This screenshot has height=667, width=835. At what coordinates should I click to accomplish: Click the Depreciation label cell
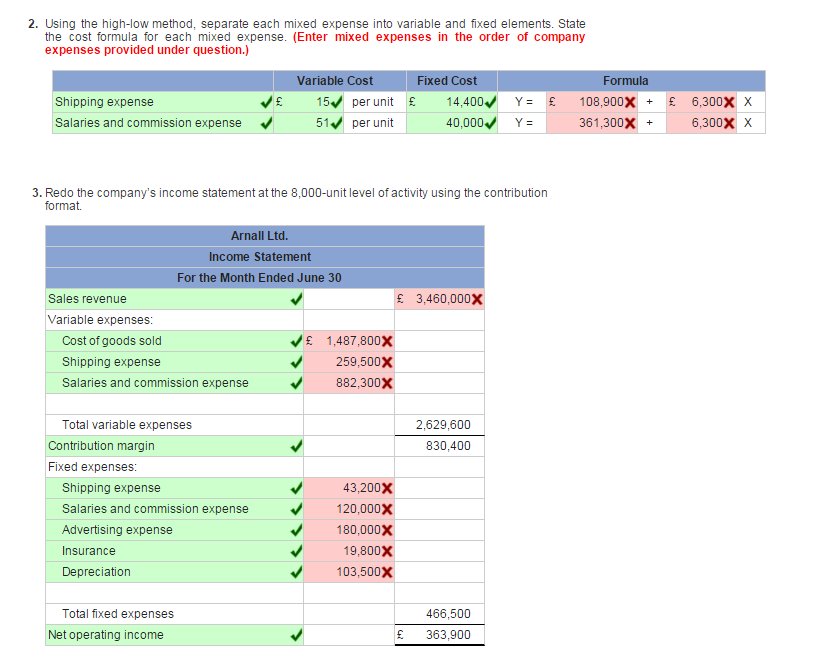click(x=174, y=572)
